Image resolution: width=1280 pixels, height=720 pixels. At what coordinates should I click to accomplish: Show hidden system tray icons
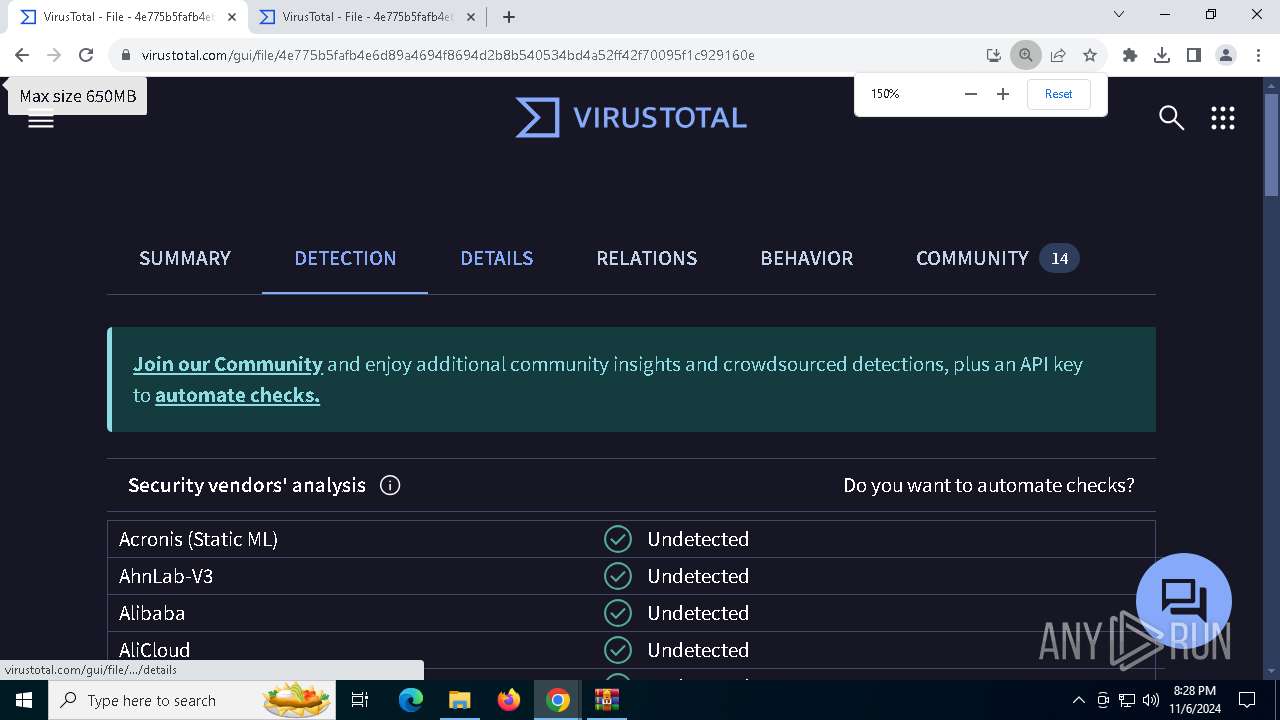click(x=1078, y=700)
